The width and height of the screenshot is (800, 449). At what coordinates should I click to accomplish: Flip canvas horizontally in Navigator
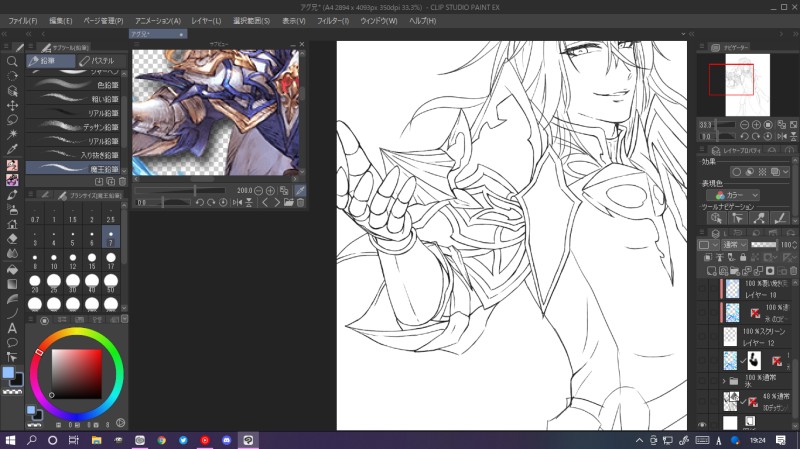click(782, 136)
